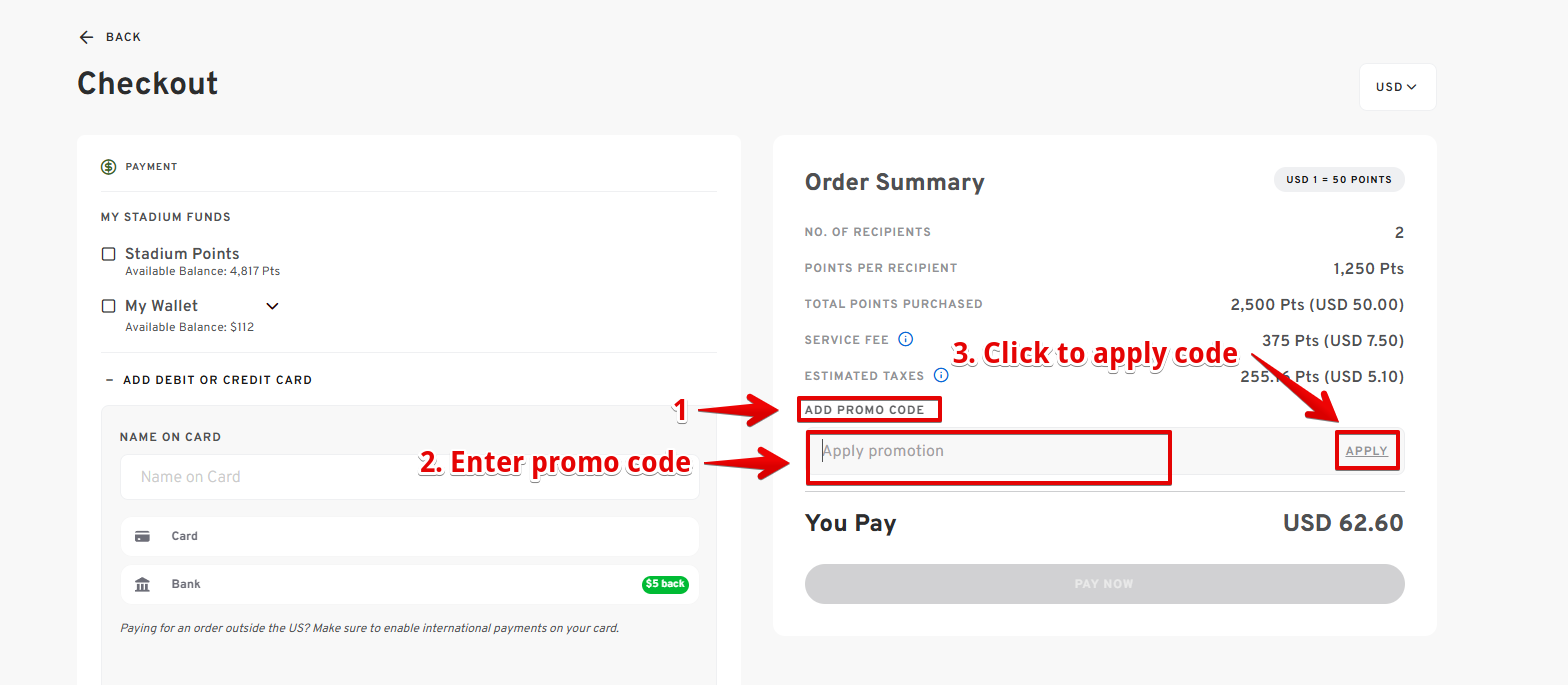
Task: Expand the My Wallet chevron
Action: point(272,306)
